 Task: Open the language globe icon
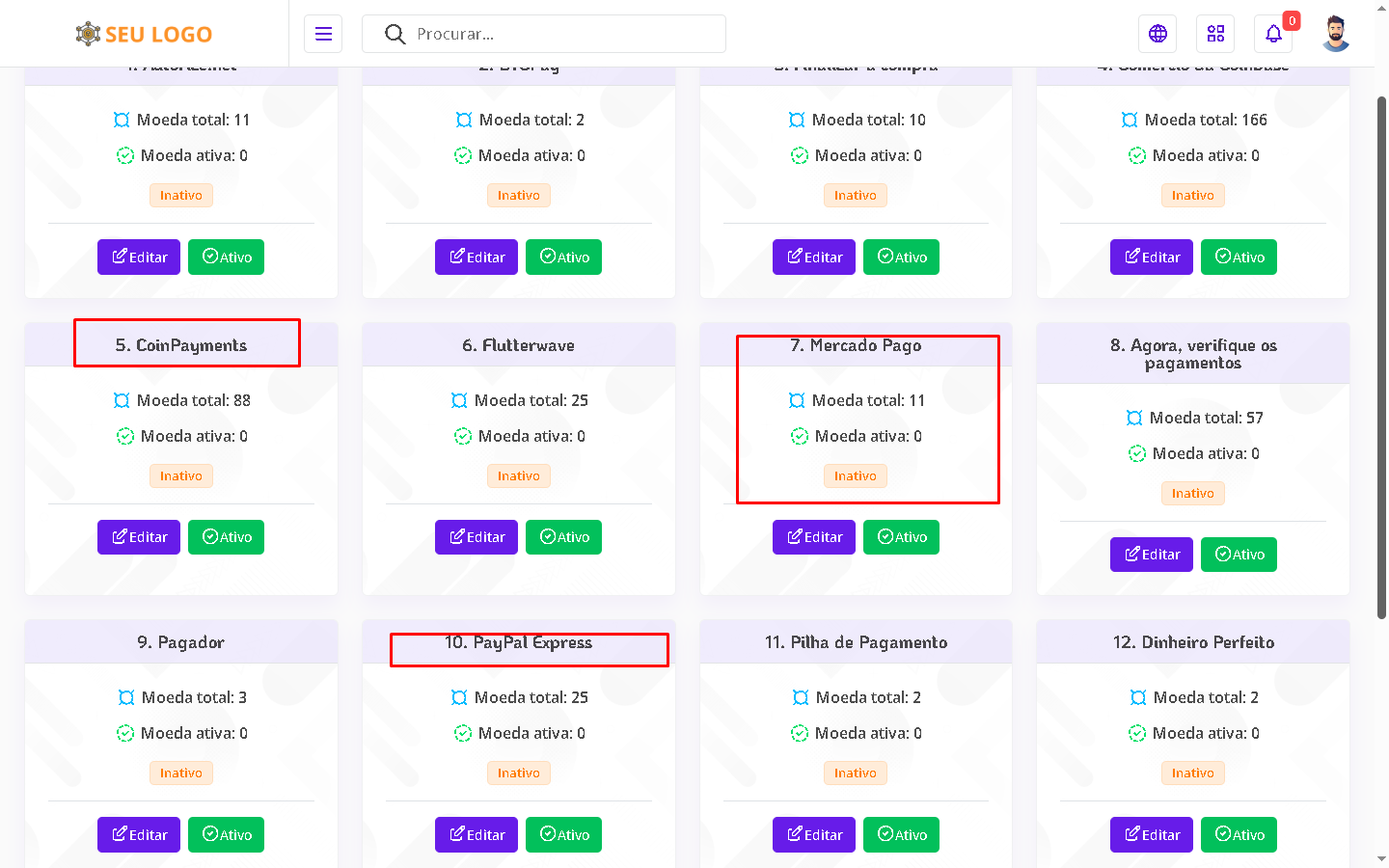1157,34
